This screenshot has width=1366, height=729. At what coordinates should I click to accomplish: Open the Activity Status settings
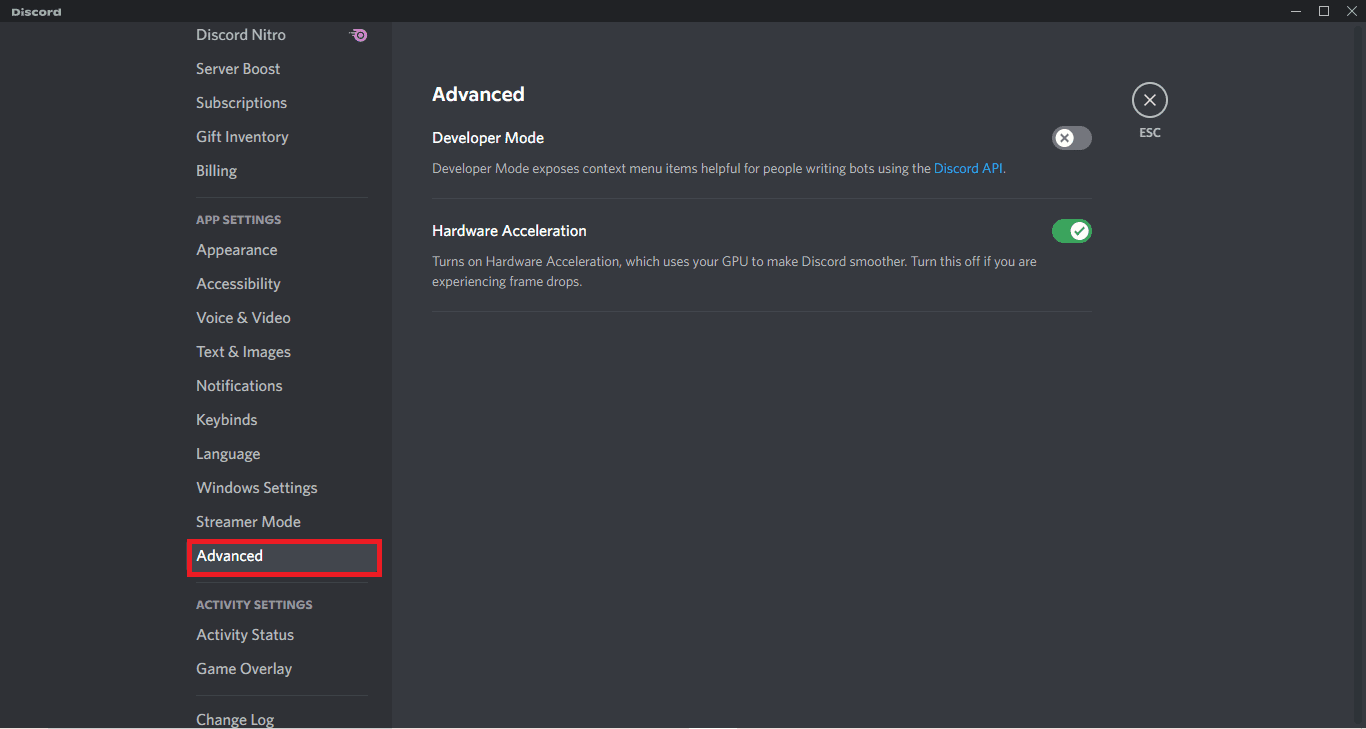pyautogui.click(x=244, y=634)
